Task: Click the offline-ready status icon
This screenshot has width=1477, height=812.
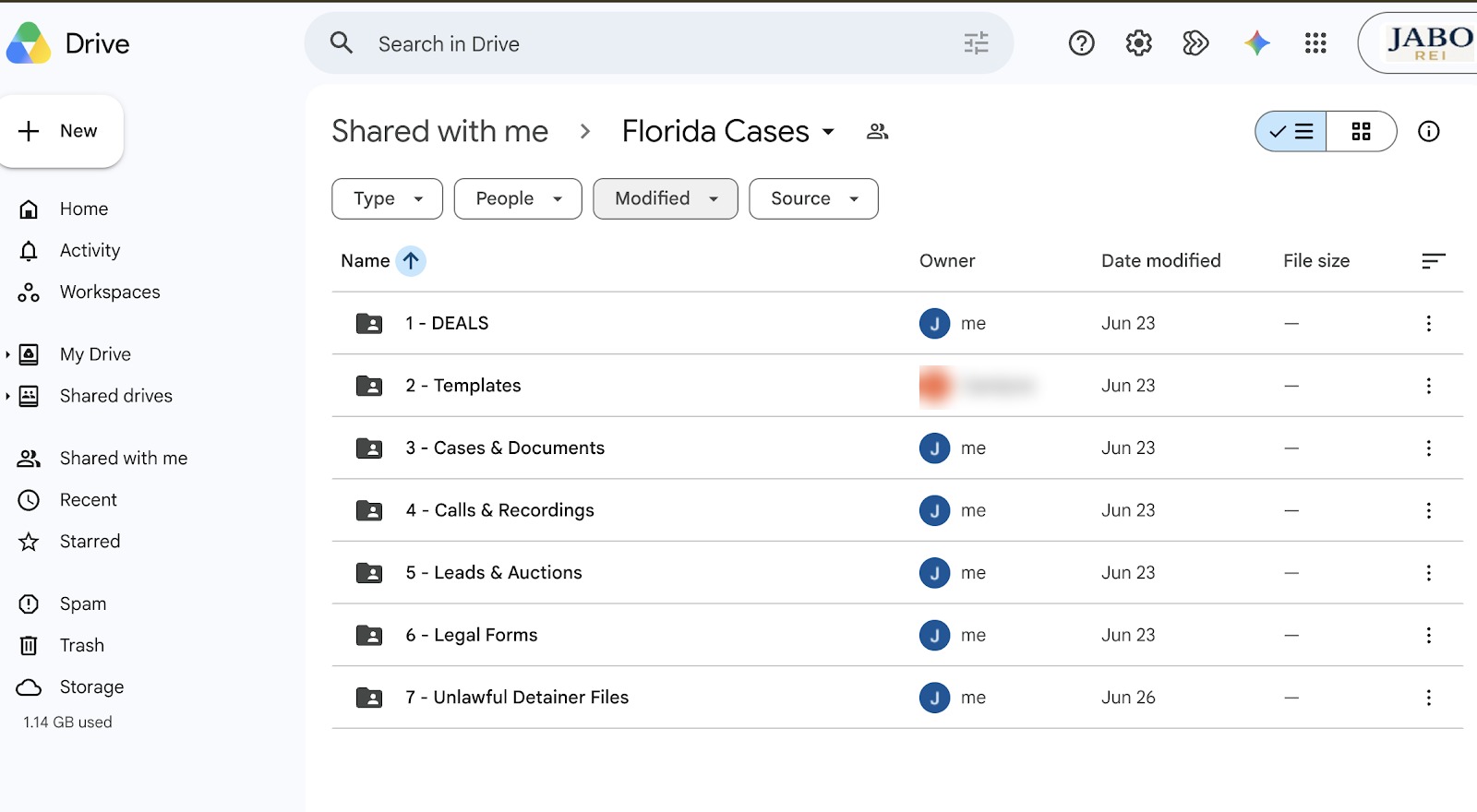Action: 1195,43
